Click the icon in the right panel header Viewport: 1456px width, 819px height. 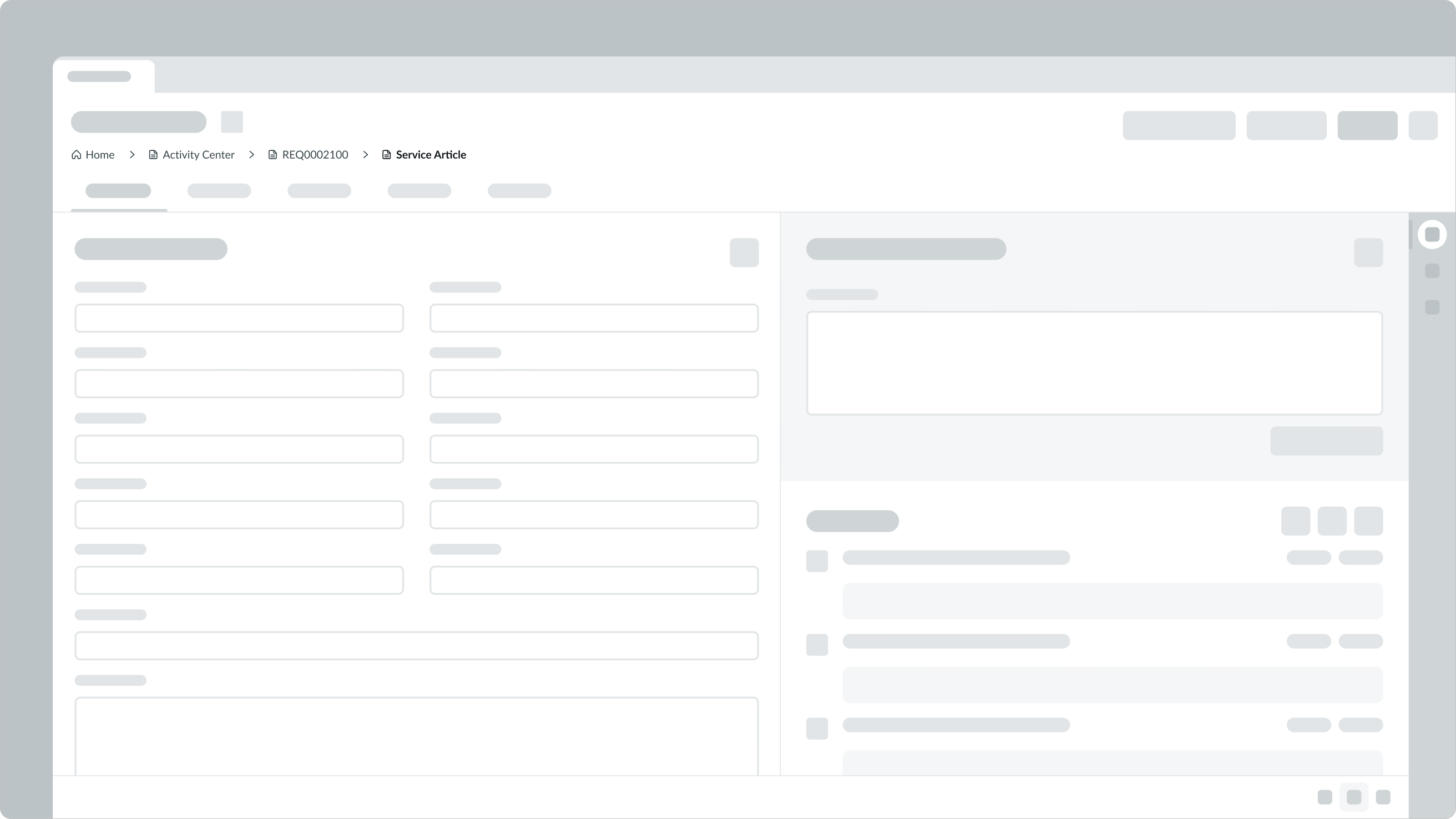click(1368, 252)
